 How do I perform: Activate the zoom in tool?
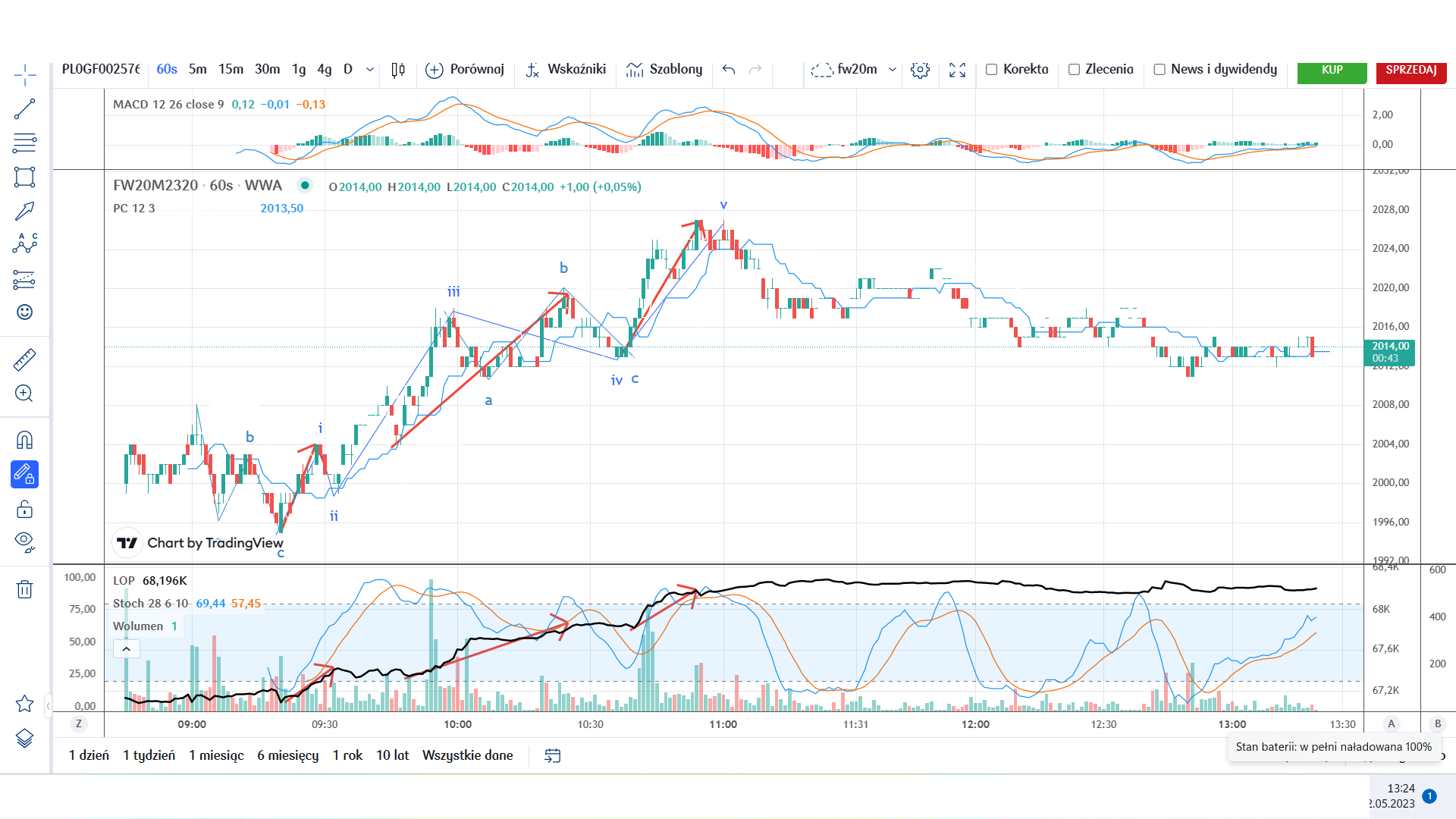[24, 393]
